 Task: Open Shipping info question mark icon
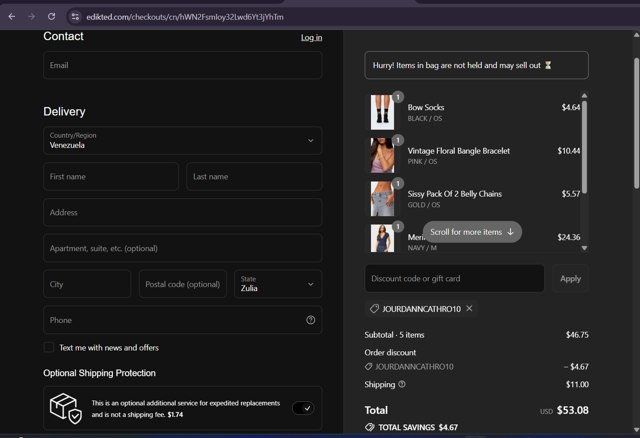pyautogui.click(x=402, y=384)
